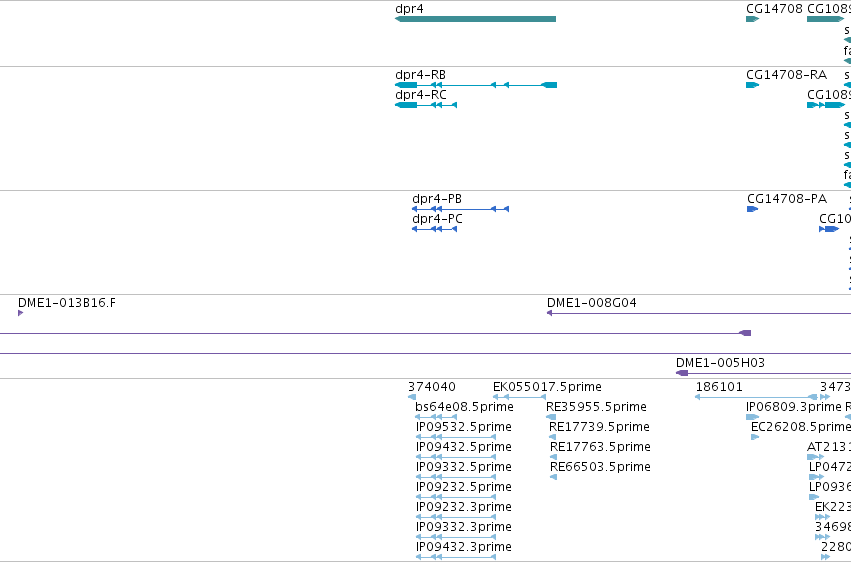This screenshot has width=851, height=562.
Task: Click the DME1-008G04 clone label
Action: point(592,303)
